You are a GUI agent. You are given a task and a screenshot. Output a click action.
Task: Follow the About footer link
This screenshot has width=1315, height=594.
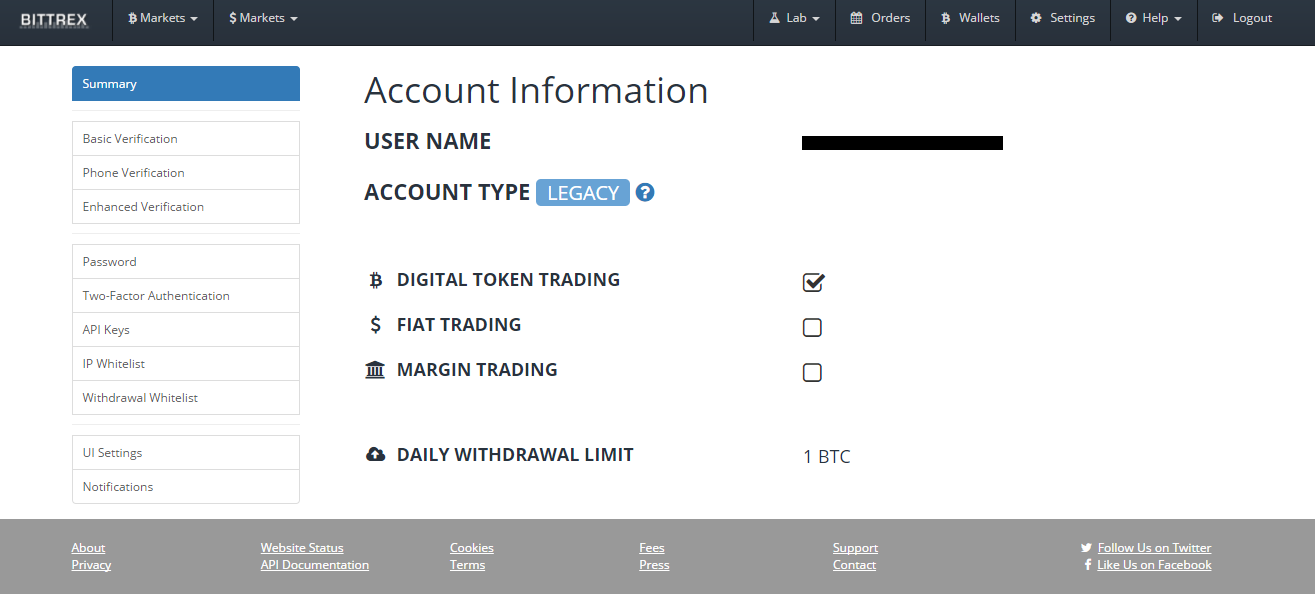tap(88, 548)
